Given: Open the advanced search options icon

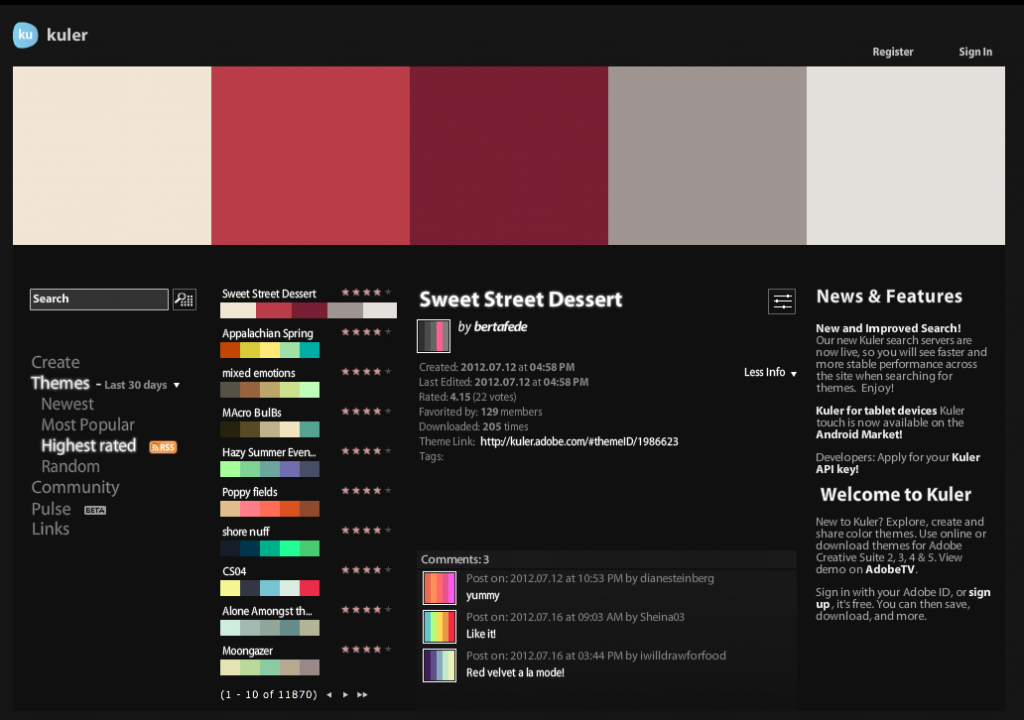Looking at the screenshot, I should click(184, 299).
